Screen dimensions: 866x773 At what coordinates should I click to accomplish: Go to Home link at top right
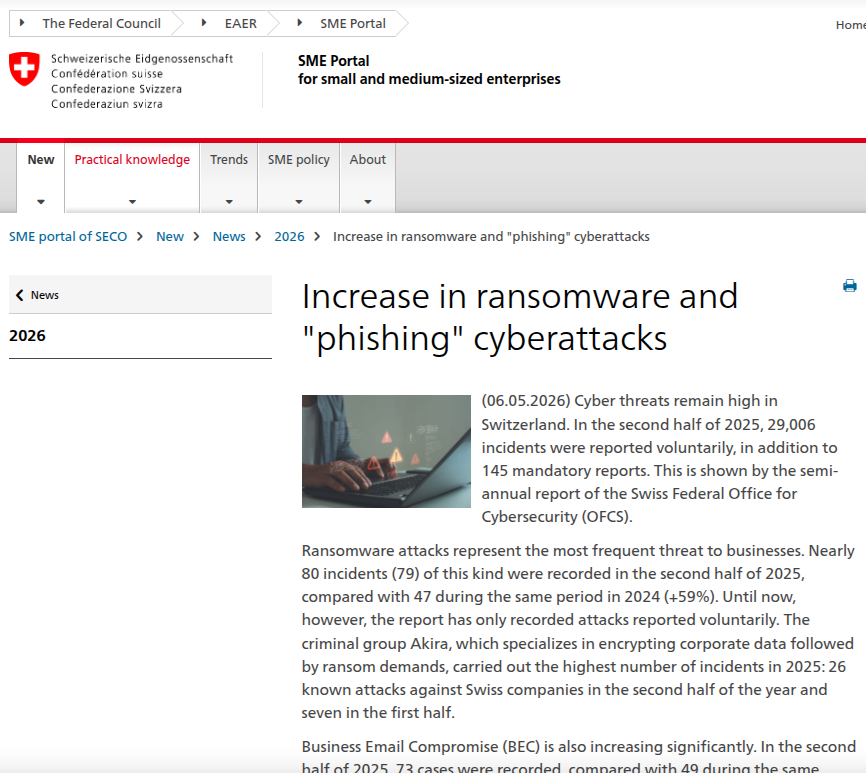[851, 25]
